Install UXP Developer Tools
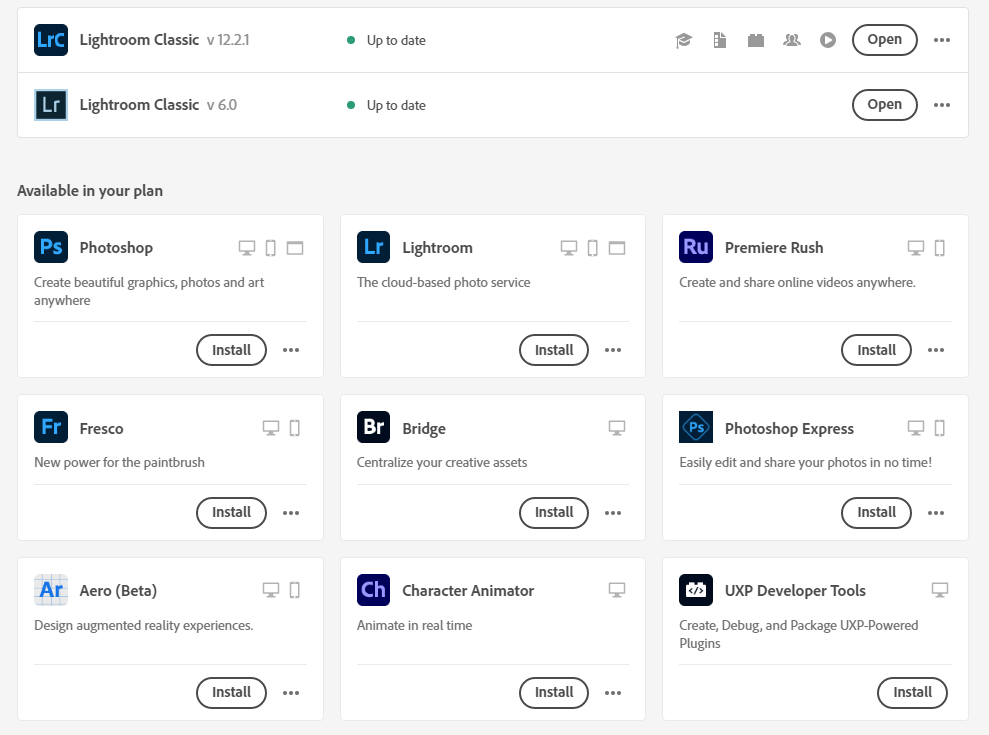989x735 pixels. [912, 692]
